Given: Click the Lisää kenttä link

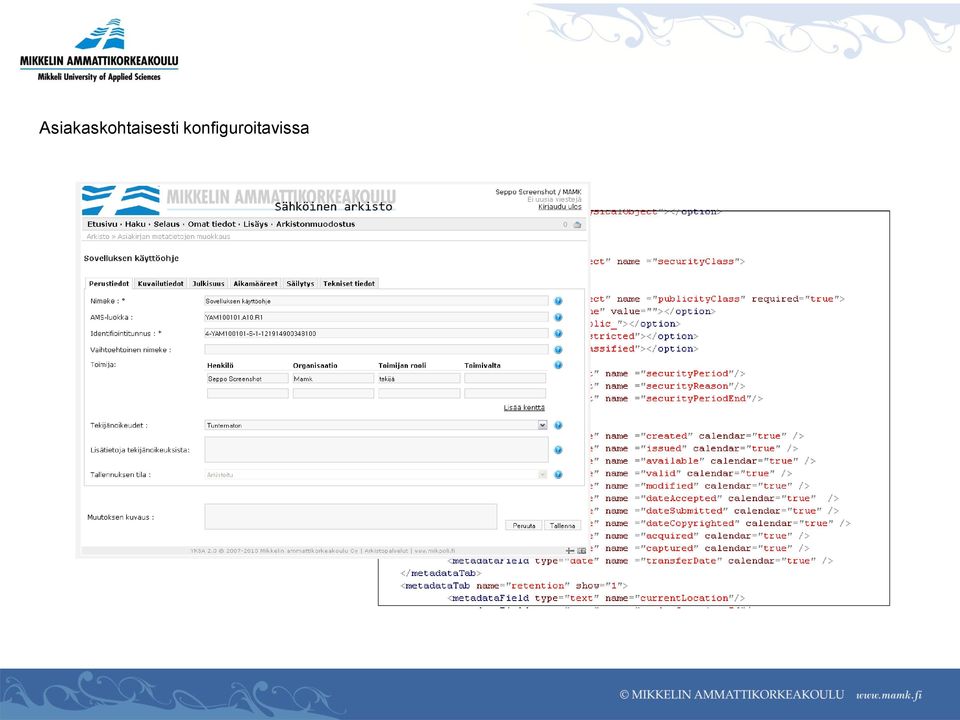Looking at the screenshot, I should coord(524,408).
